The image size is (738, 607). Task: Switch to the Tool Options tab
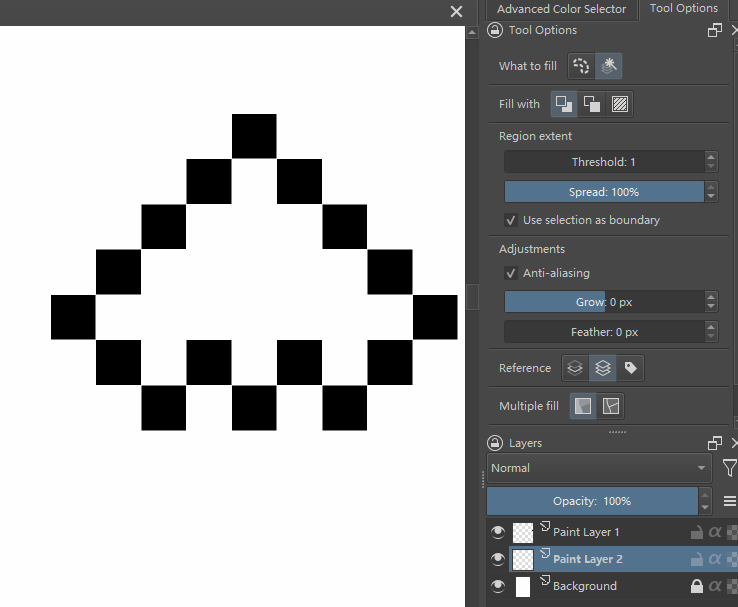683,9
